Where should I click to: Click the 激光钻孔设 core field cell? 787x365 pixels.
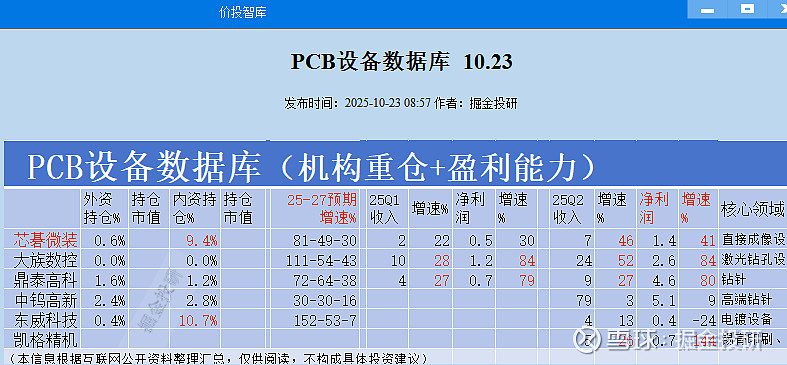point(753,260)
